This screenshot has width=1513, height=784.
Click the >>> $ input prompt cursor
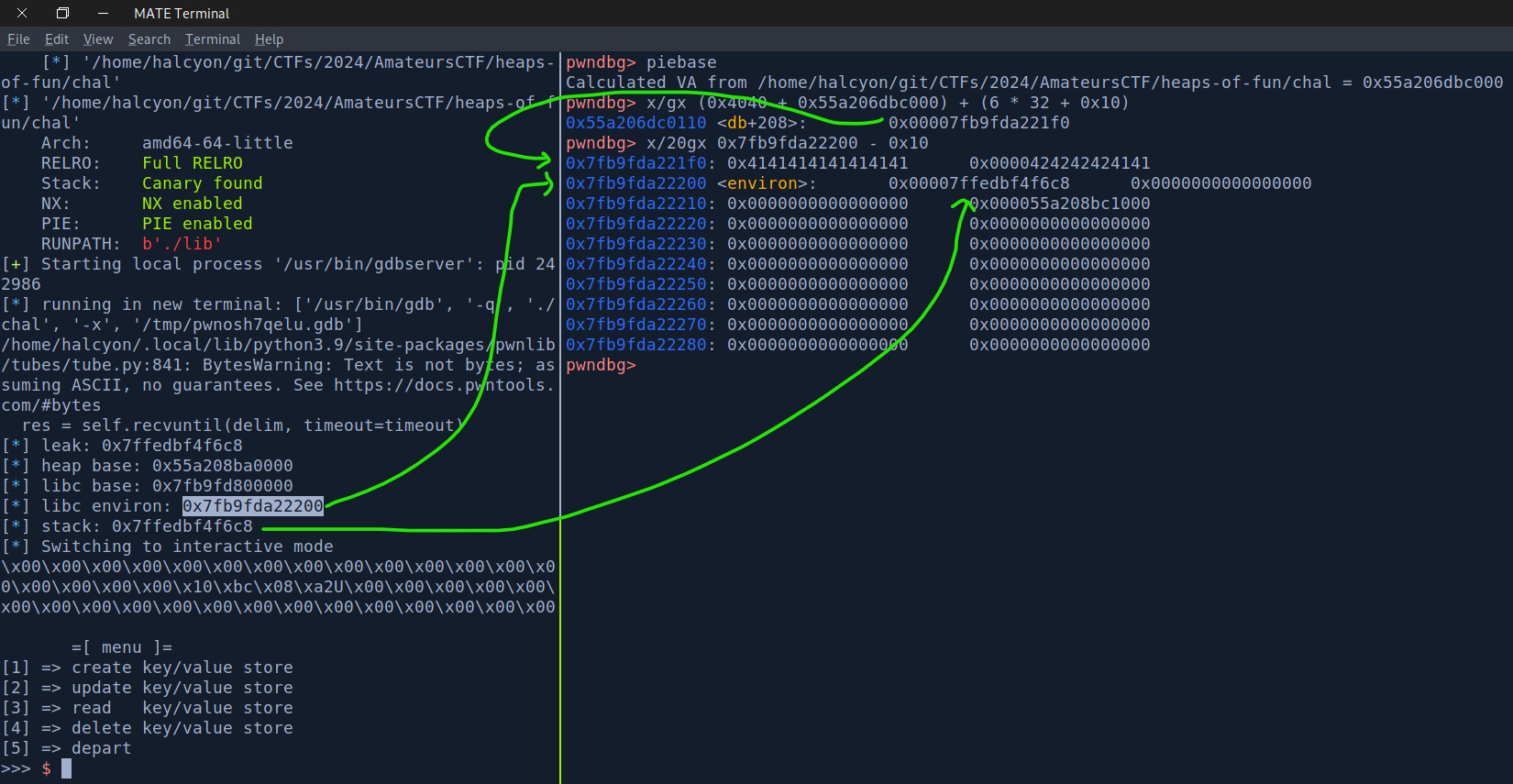point(66,768)
